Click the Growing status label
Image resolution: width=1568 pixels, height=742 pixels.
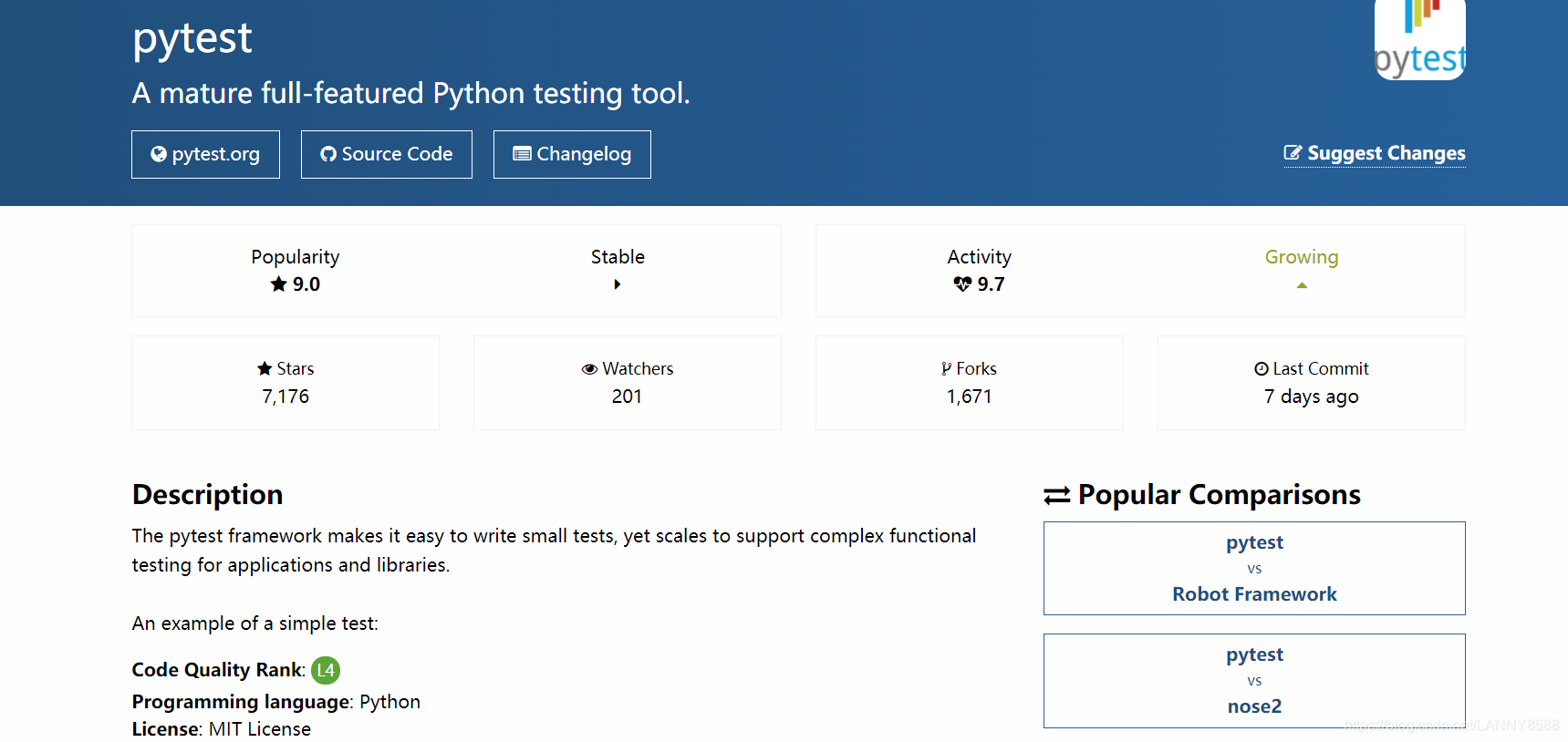pos(1302,257)
